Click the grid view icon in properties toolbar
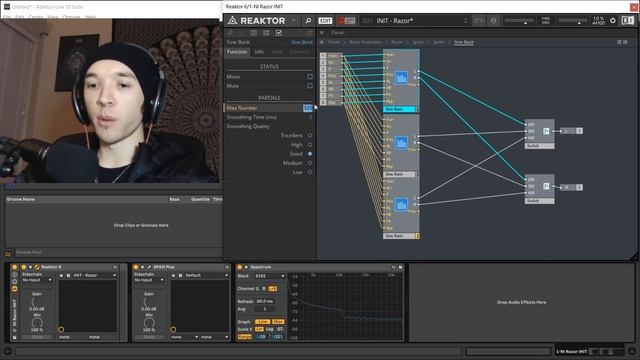640x360 pixels. click(x=266, y=33)
